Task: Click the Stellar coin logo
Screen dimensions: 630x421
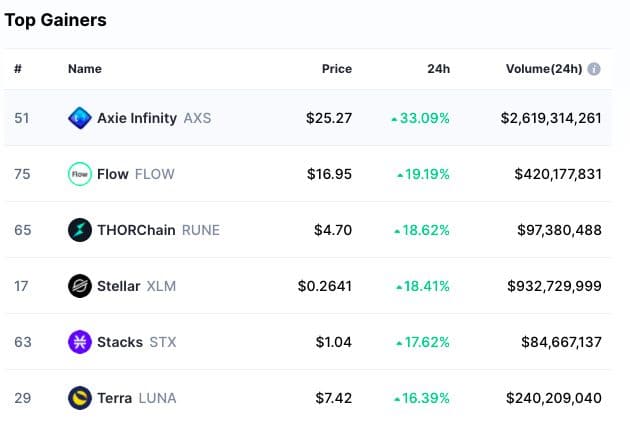Action: (x=80, y=286)
